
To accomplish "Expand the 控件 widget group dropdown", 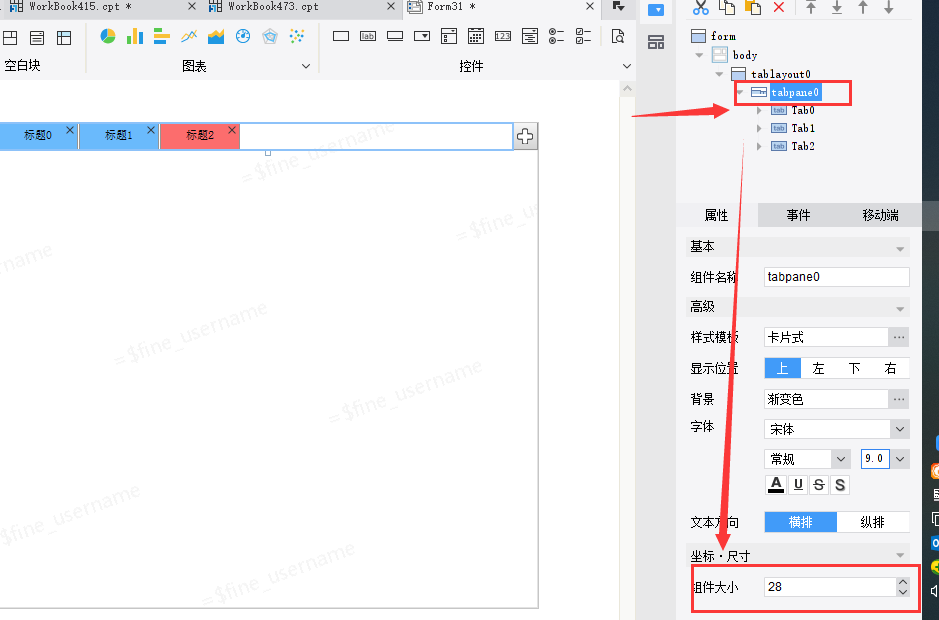I will tap(626, 66).
